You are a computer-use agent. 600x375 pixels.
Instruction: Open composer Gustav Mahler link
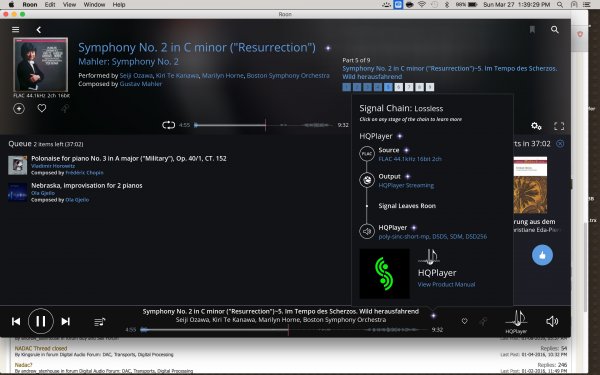coord(141,84)
